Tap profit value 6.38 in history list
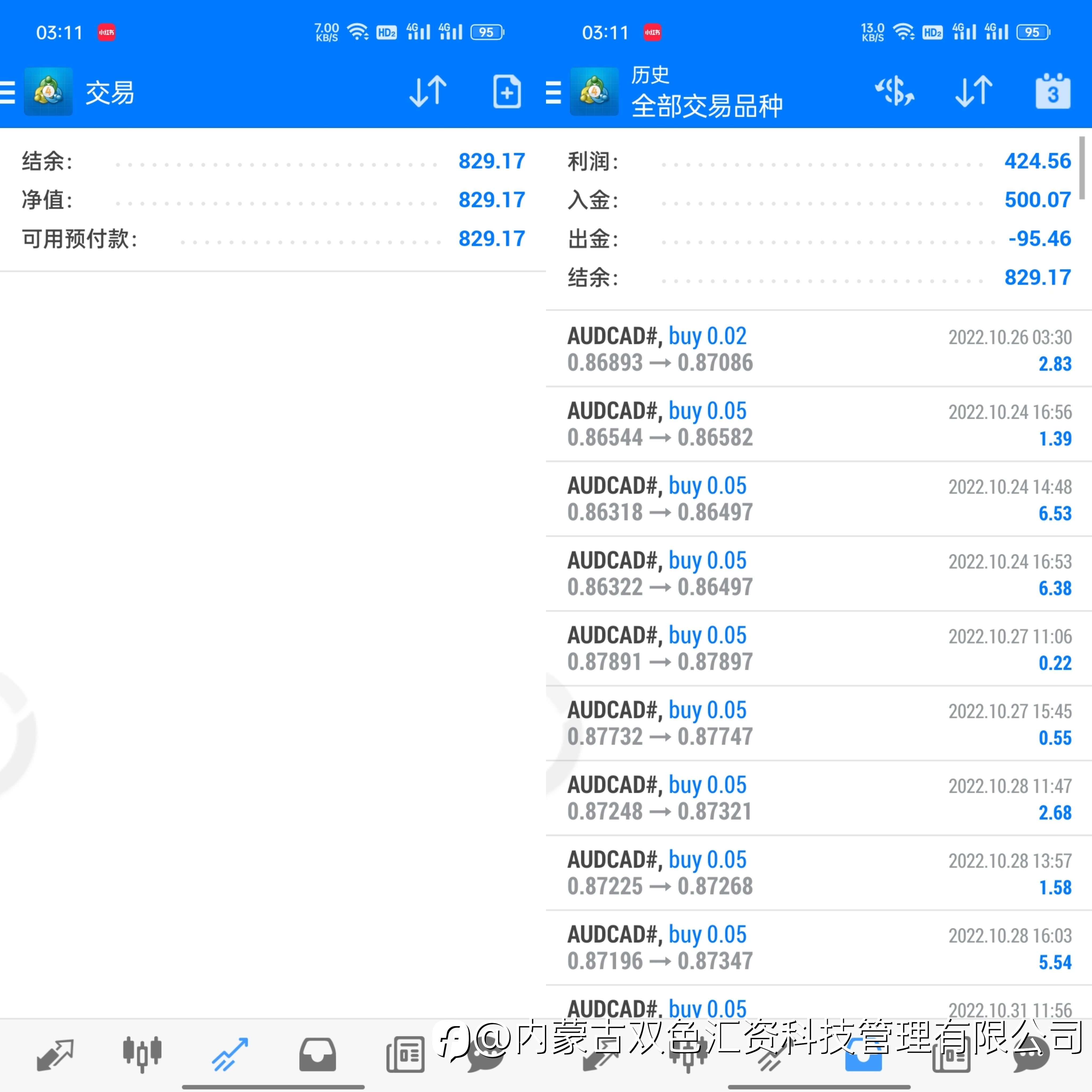Viewport: 1092px width, 1092px height. click(1055, 588)
